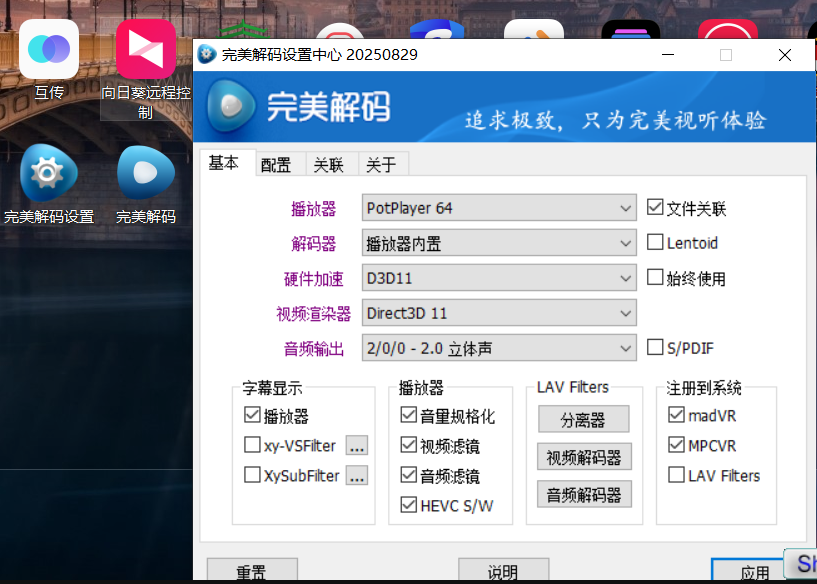Close the 完美解码设置中心 window
The height and width of the screenshot is (584, 817).
coord(785,55)
